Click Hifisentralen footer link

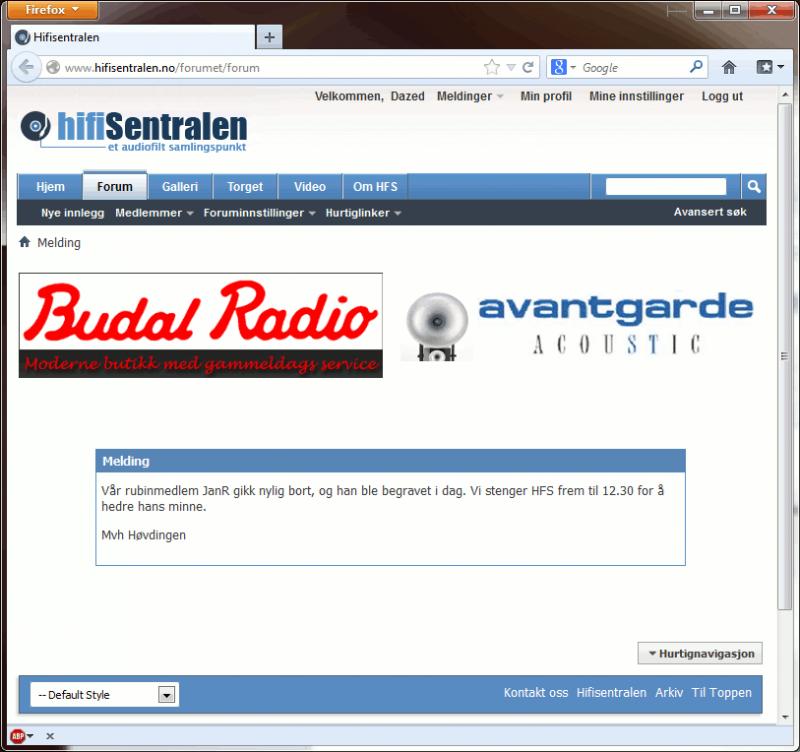click(611, 692)
